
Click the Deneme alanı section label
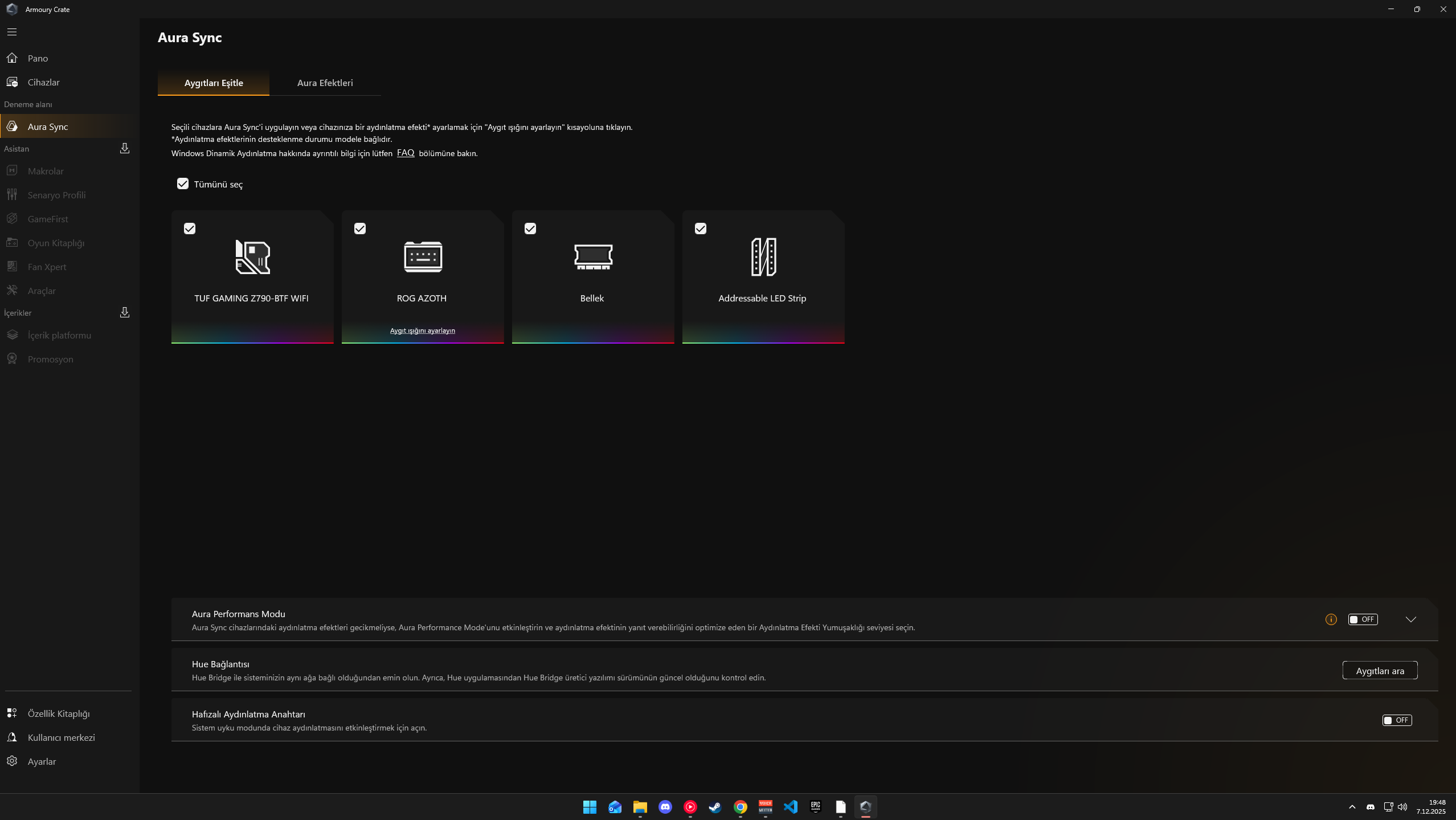28,104
